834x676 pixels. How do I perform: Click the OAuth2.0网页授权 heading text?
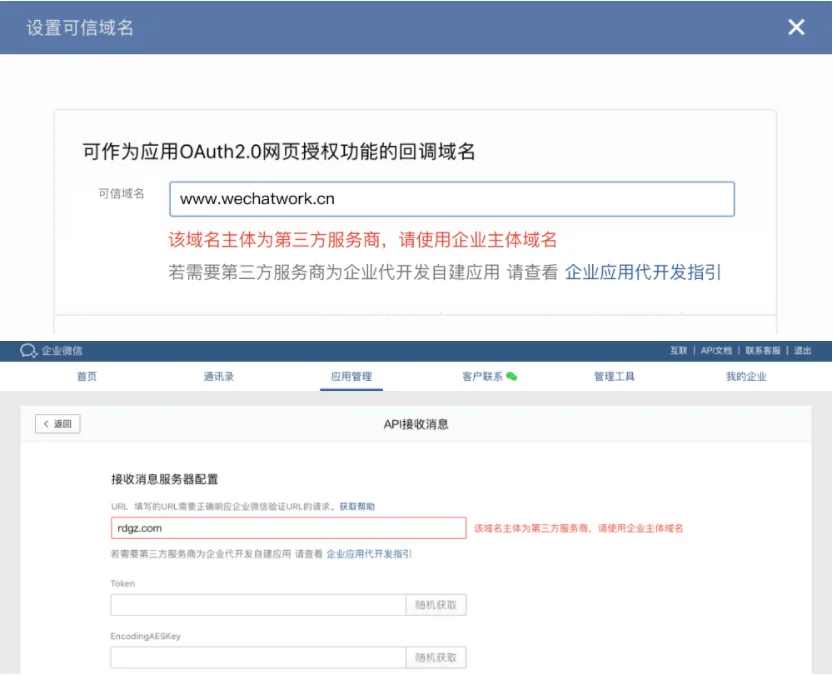(x=279, y=152)
